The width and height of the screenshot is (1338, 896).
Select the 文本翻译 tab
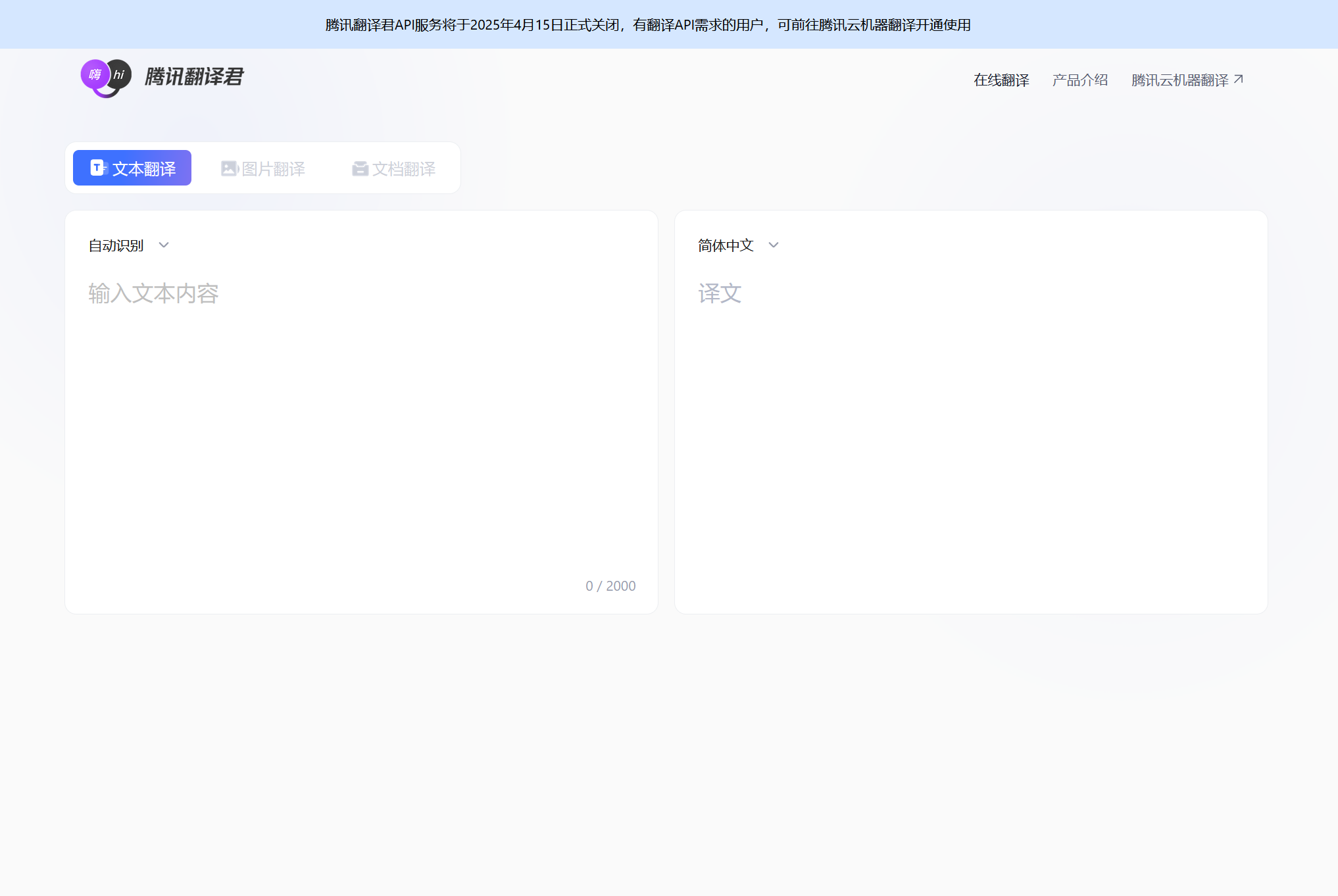pos(132,168)
